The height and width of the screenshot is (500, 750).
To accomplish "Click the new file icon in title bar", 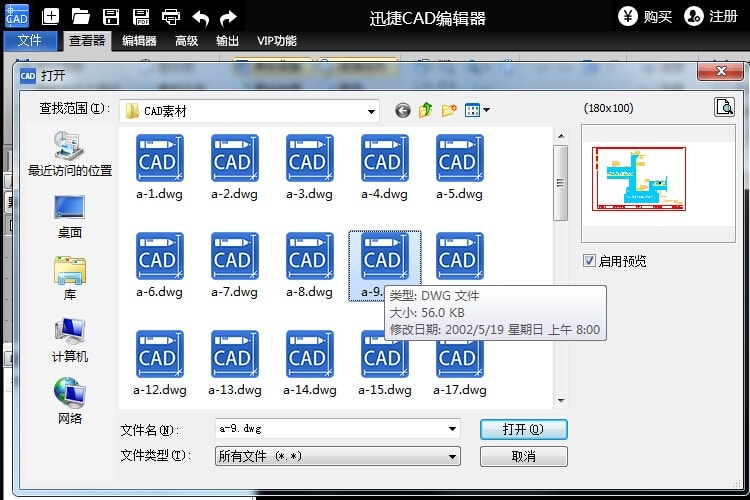I will click(51, 16).
